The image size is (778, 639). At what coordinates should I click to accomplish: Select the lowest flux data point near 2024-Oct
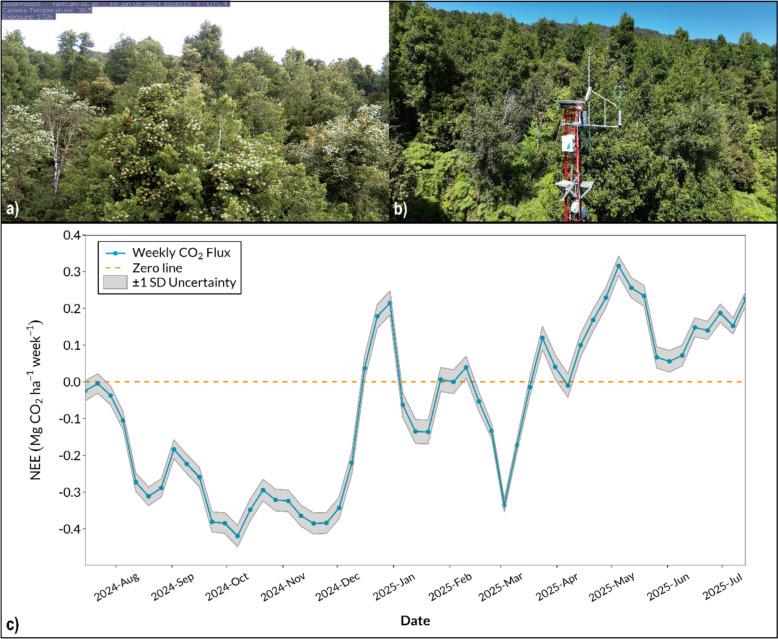pyautogui.click(x=237, y=536)
